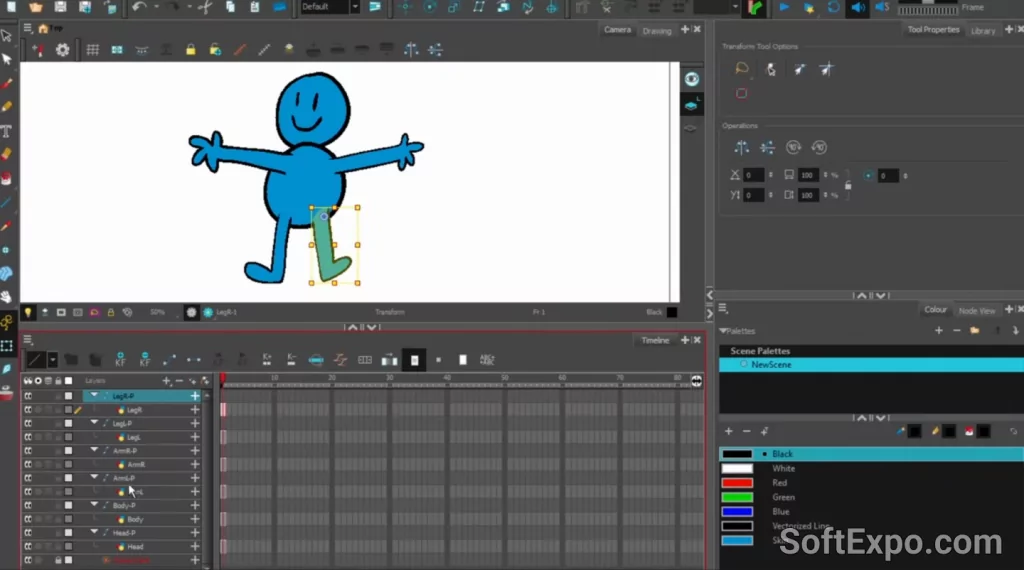Toggle the grid icon in Camera toolbar
The width and height of the screenshot is (1024, 570).
point(92,49)
